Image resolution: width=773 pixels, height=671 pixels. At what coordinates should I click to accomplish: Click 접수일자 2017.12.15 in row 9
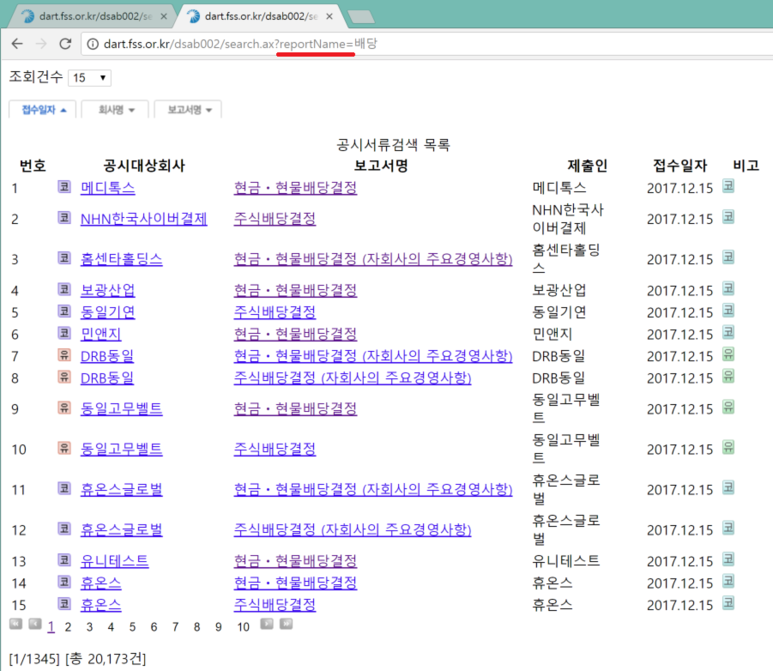coord(680,409)
